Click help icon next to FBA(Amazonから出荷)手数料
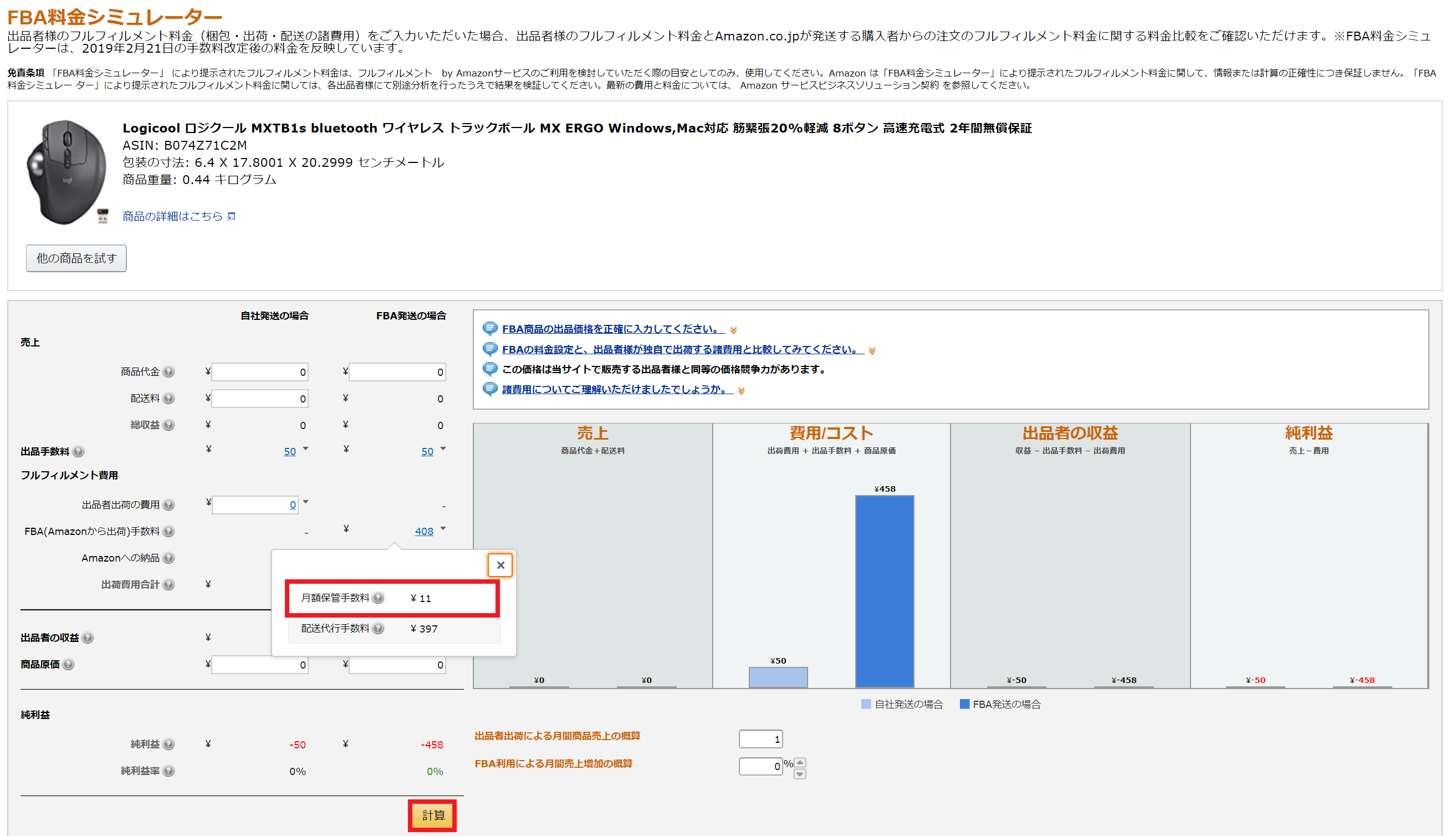This screenshot has height=836, width=1456. 168,532
